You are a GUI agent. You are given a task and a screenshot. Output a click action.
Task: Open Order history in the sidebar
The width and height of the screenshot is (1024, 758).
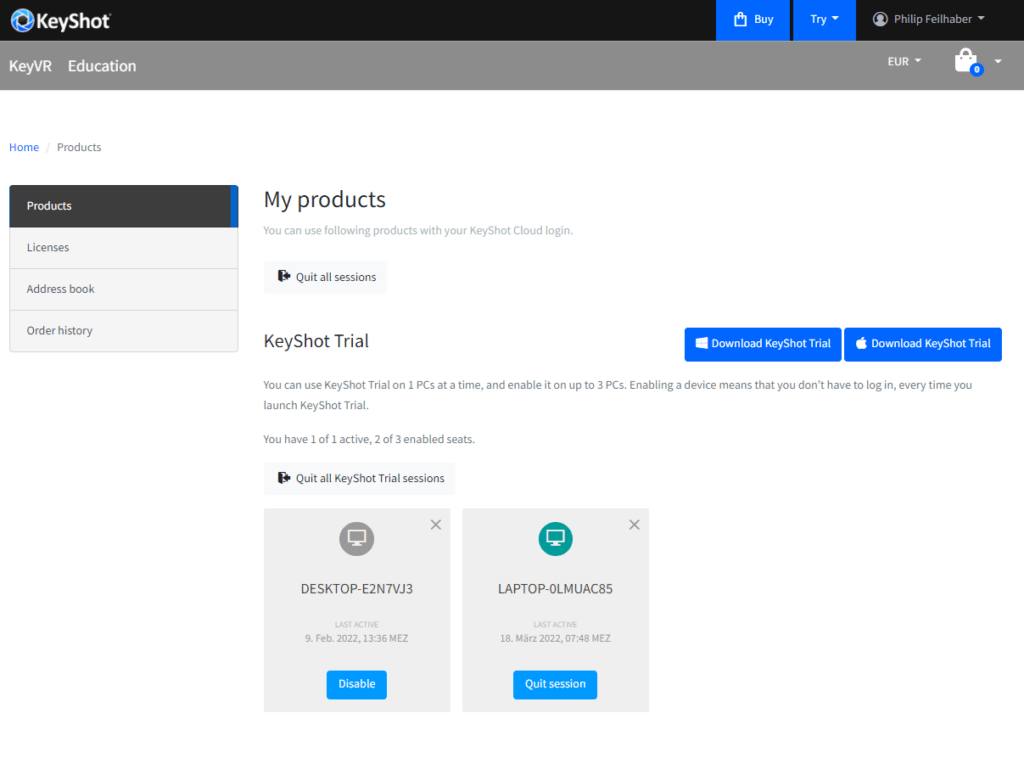click(x=123, y=331)
